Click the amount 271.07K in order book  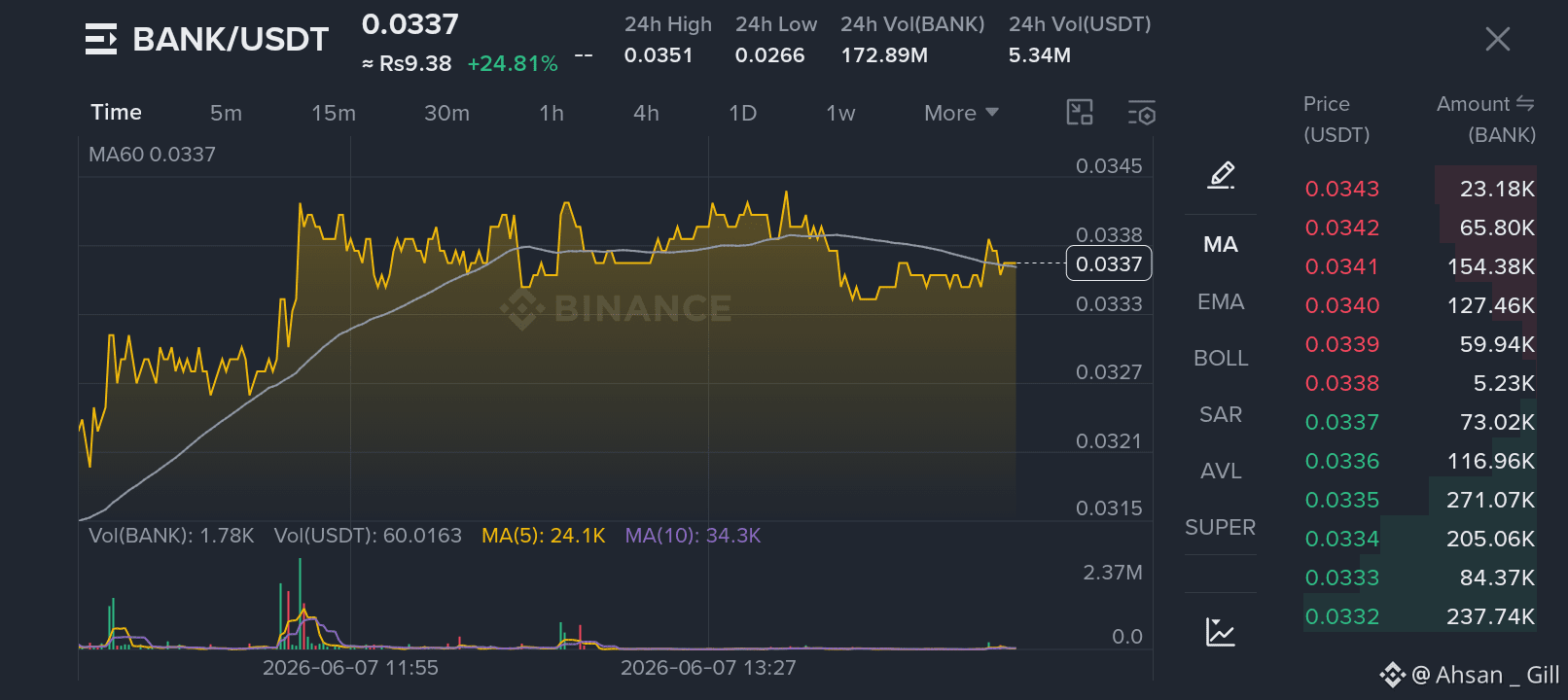[x=1490, y=500]
